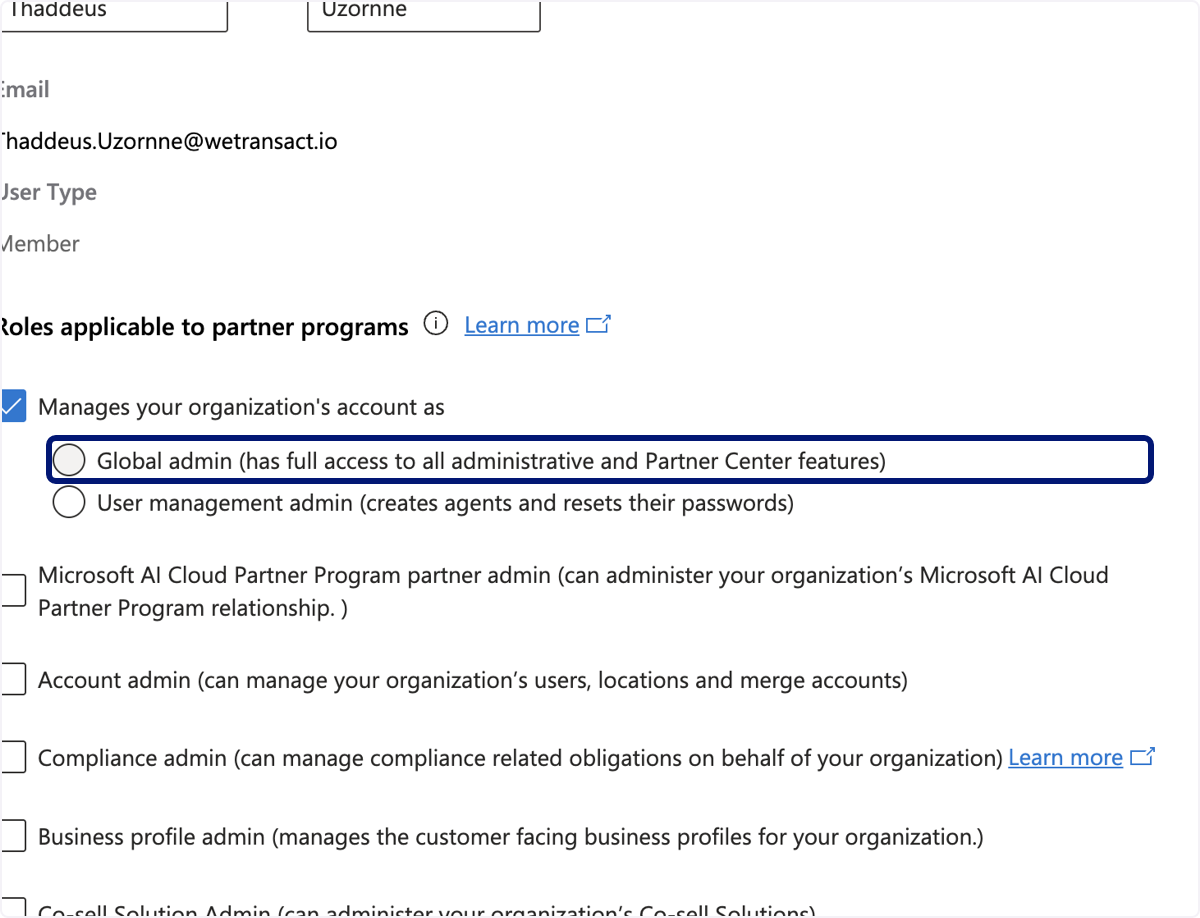Click the email address Thaddeus.Uzornne@wetransact.io
Image resolution: width=1200 pixels, height=918 pixels.
(x=168, y=141)
